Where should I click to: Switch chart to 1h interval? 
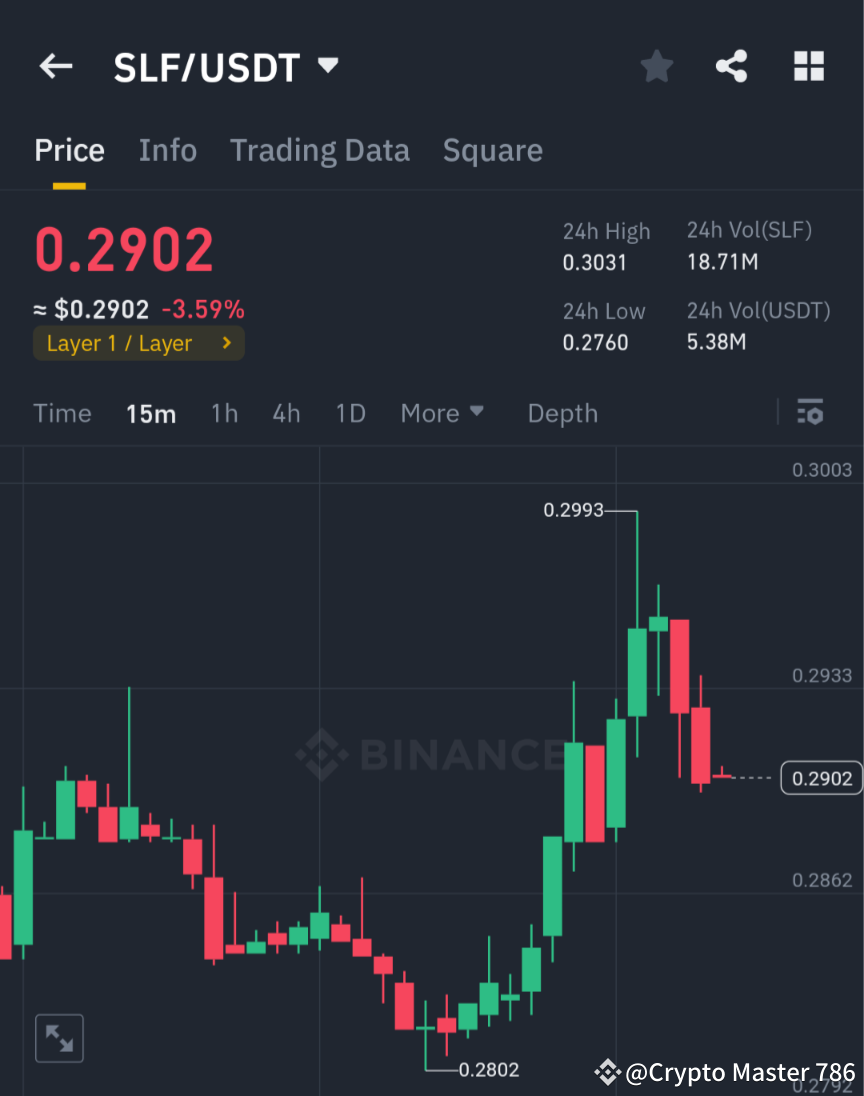point(224,413)
